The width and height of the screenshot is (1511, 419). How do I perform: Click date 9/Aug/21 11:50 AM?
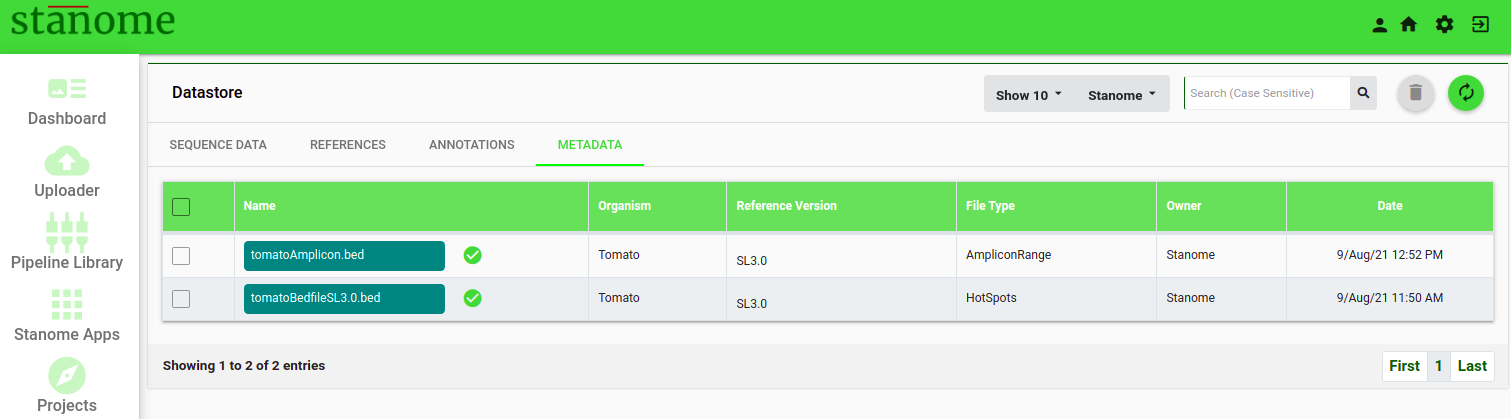(1390, 298)
